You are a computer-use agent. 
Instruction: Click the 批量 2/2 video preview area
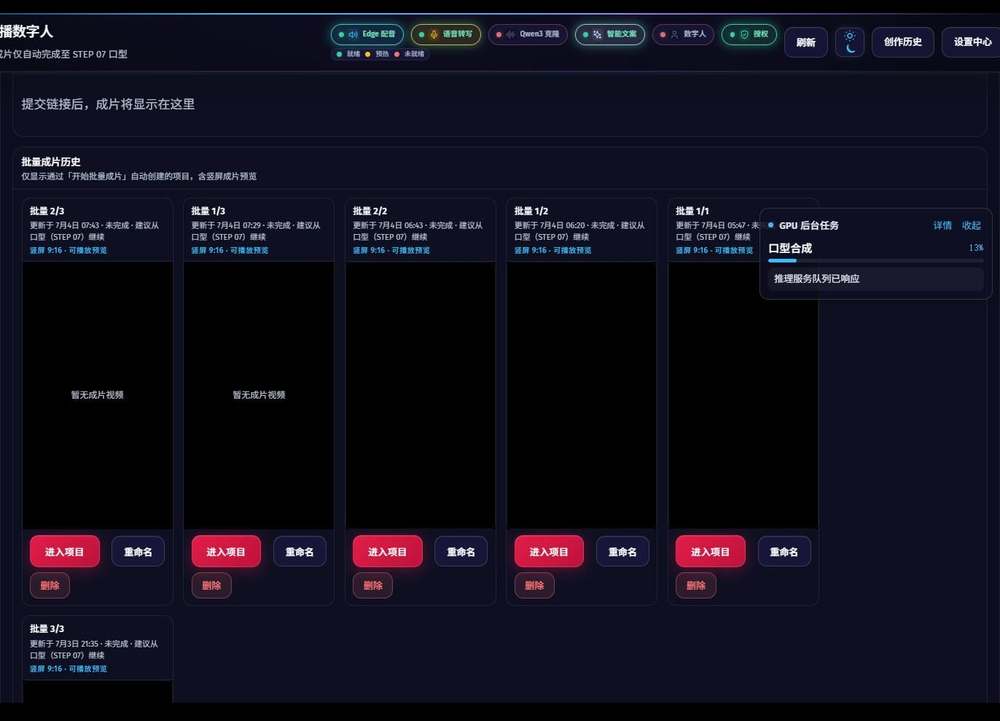click(420, 395)
